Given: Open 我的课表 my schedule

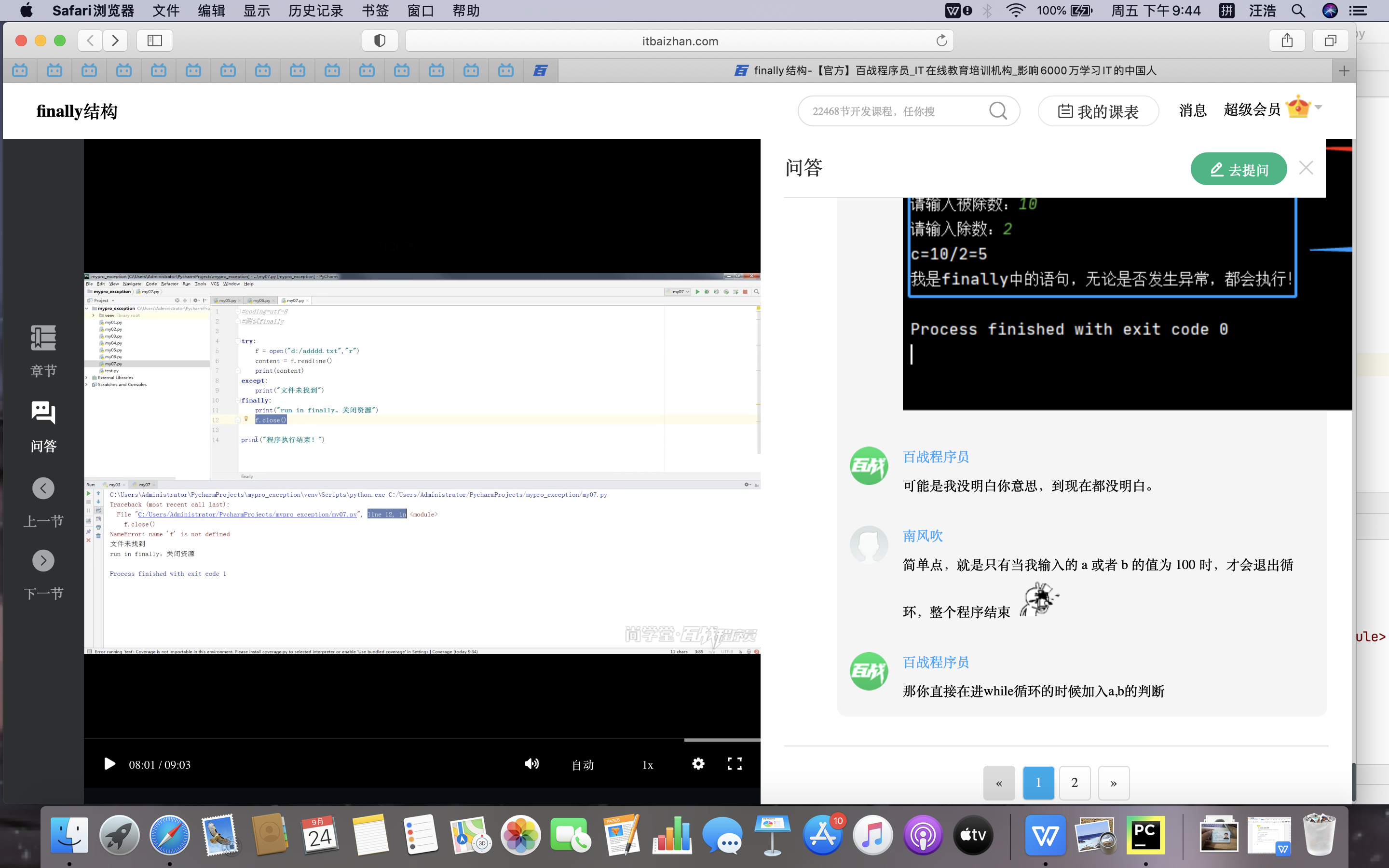Looking at the screenshot, I should click(x=1098, y=111).
